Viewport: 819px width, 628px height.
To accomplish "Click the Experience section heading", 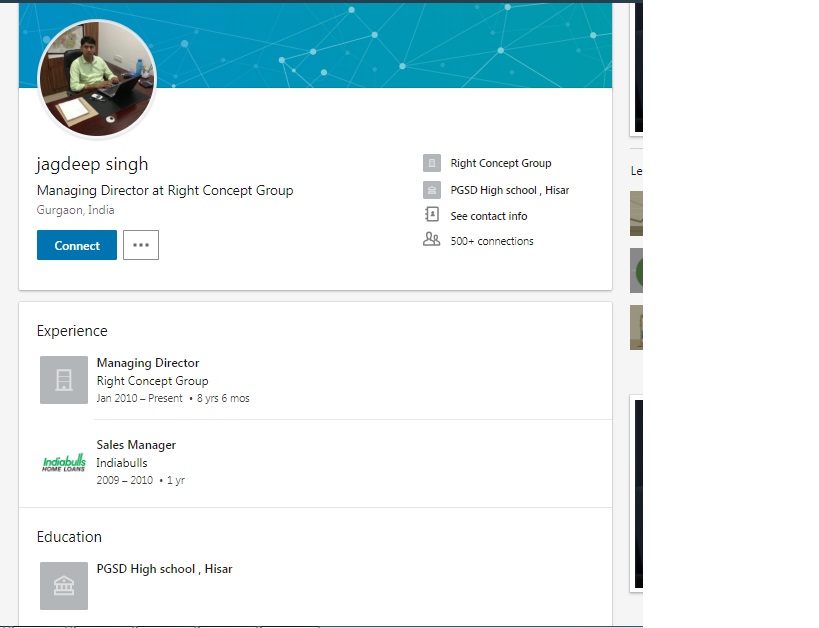I will coord(72,331).
